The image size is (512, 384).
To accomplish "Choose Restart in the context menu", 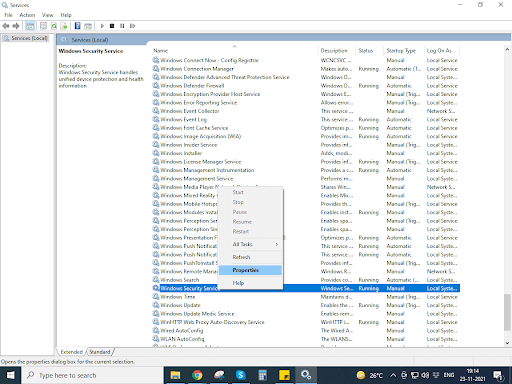I will [x=250, y=231].
